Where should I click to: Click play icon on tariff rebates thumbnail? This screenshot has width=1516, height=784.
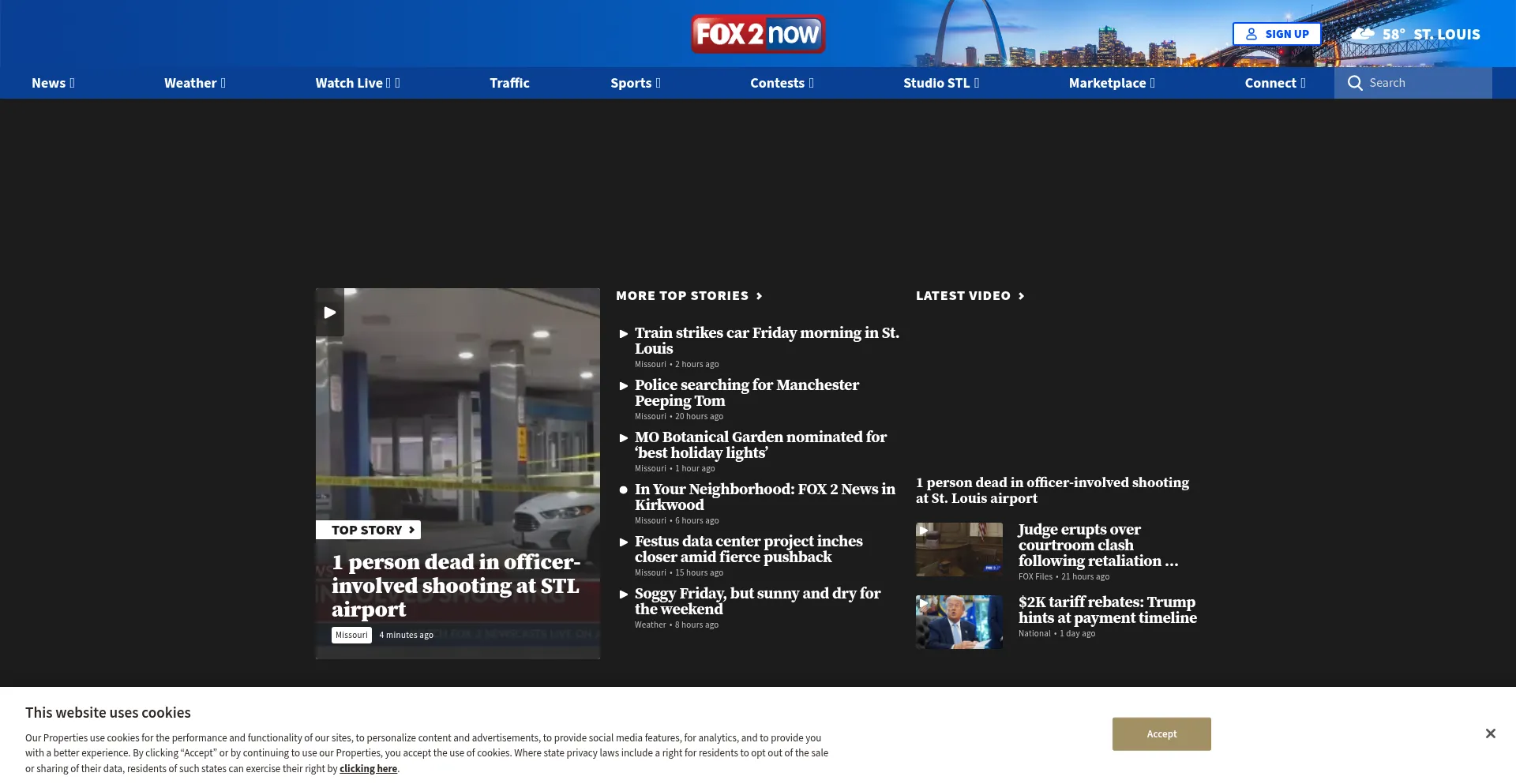(x=924, y=603)
